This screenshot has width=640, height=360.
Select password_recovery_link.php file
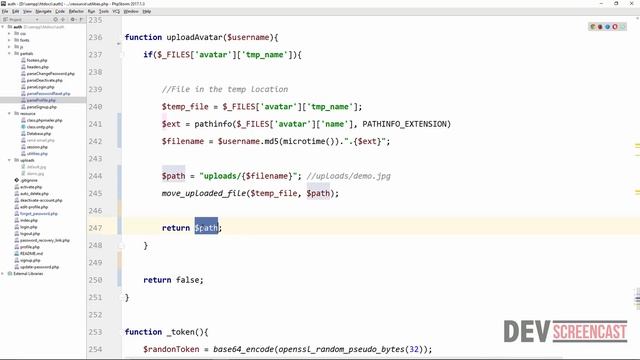(x=42, y=240)
